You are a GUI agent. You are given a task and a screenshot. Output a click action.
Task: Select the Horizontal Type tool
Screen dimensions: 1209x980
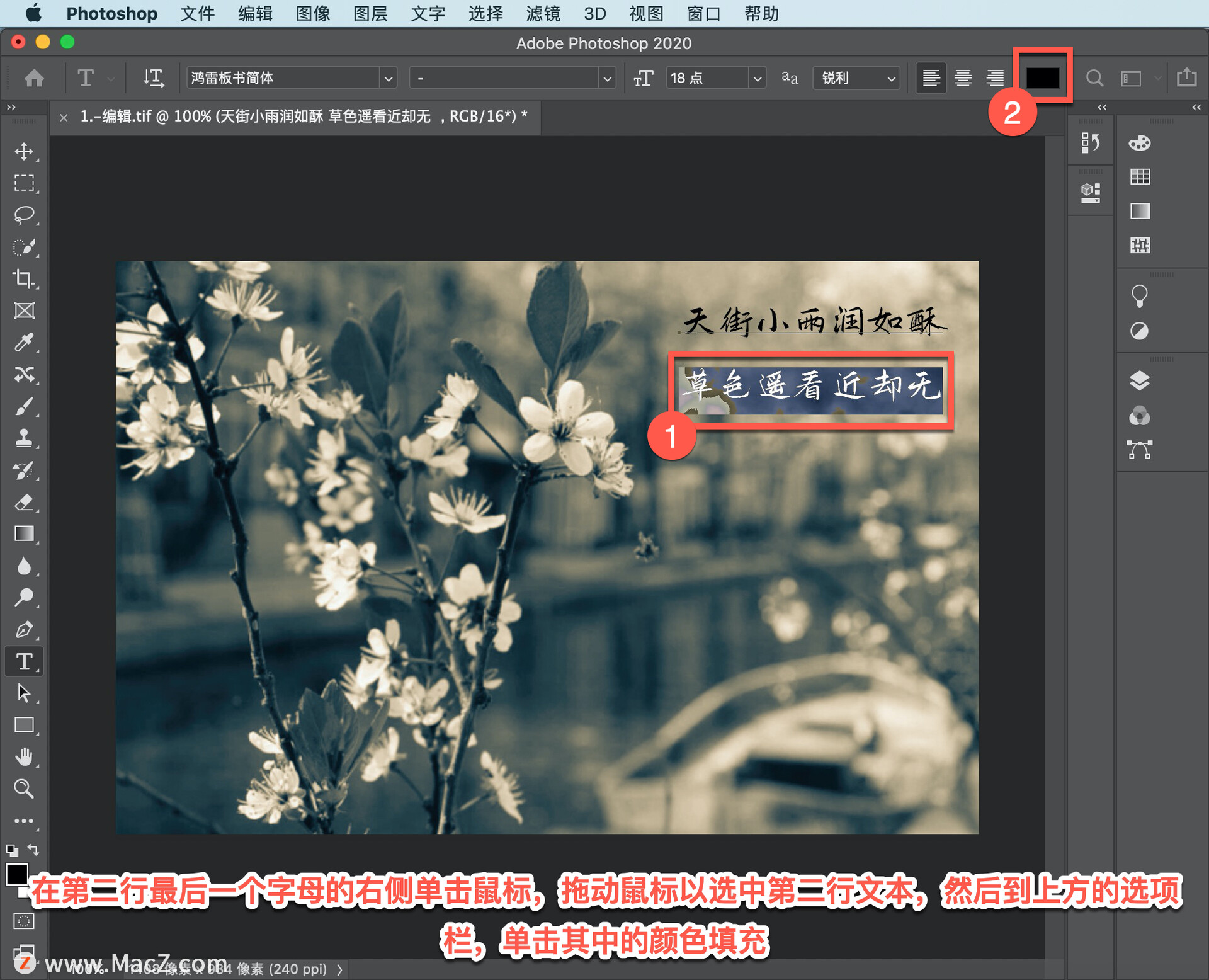click(x=24, y=661)
